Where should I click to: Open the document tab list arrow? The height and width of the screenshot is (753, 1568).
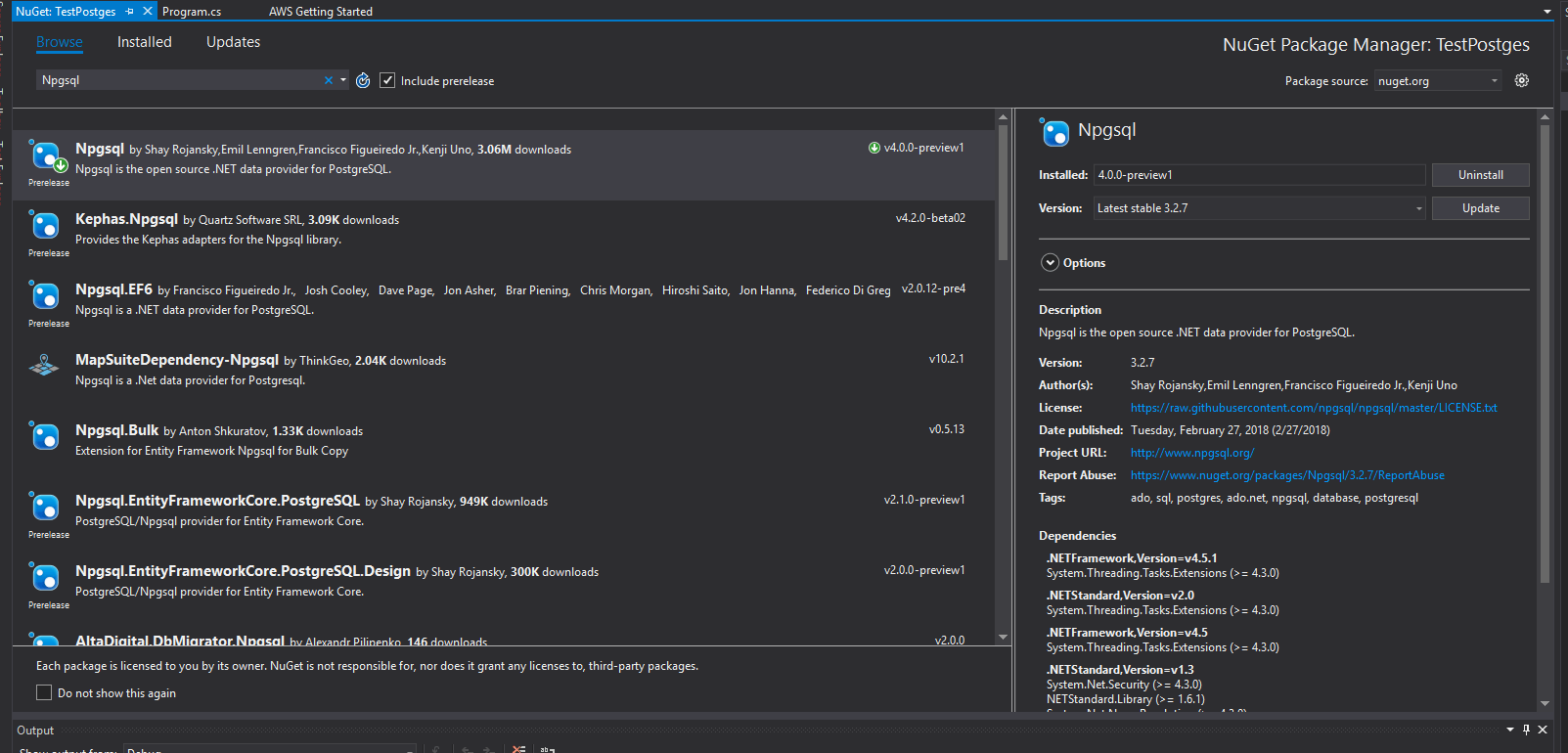coord(1547,12)
